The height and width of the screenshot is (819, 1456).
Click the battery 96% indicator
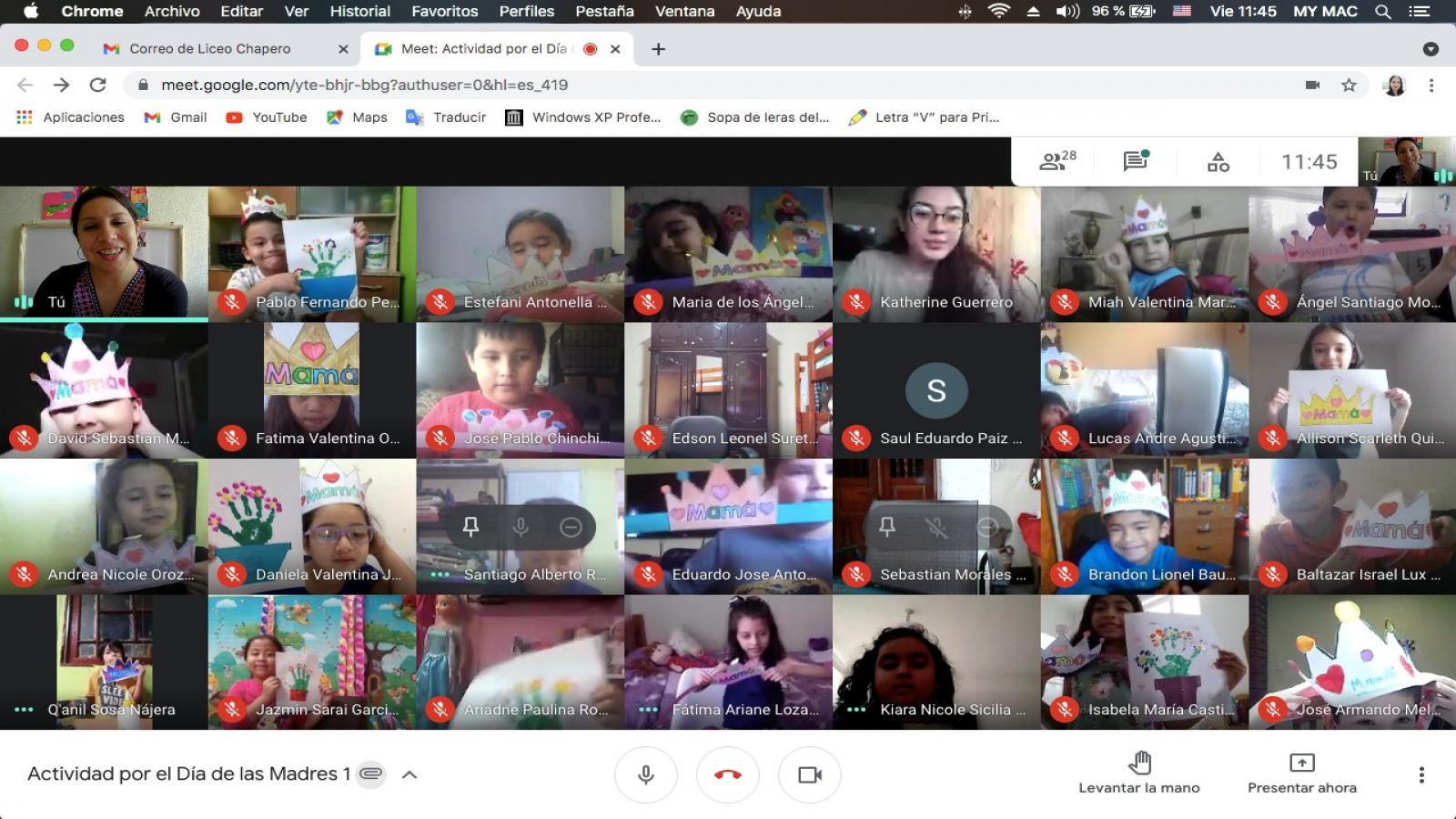(1124, 11)
